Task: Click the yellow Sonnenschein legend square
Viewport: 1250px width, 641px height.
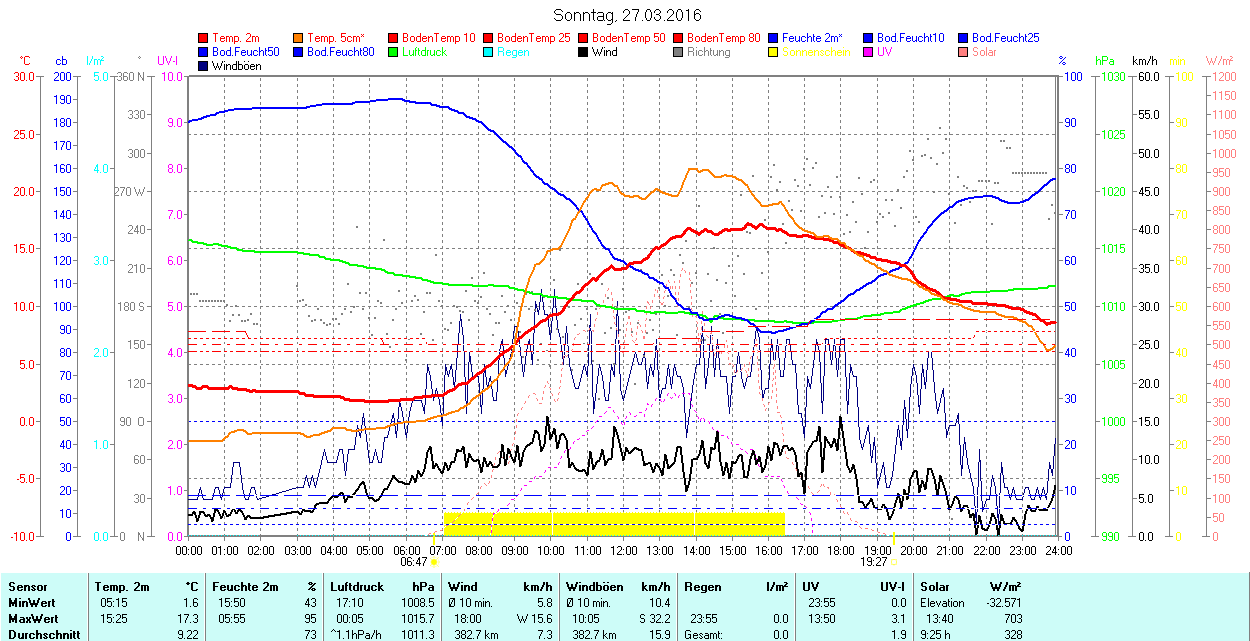Action: [774, 52]
